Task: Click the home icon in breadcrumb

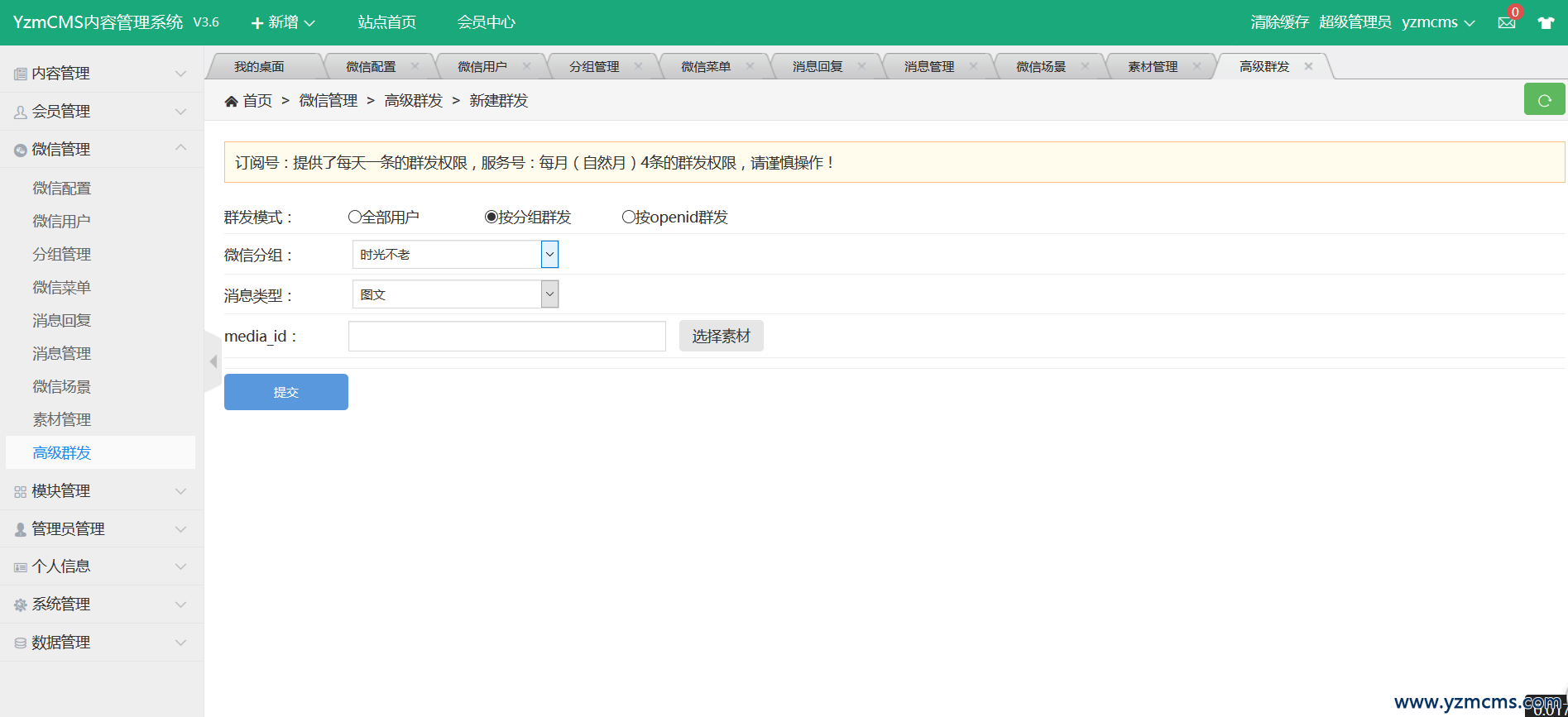Action: [231, 101]
